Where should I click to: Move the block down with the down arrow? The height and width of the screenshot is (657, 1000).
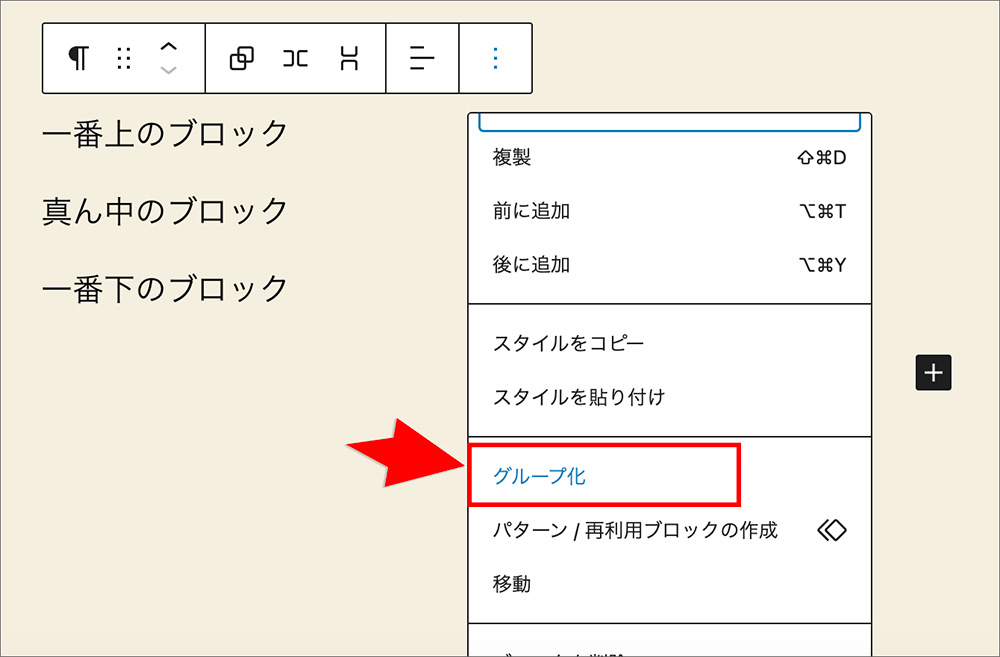click(x=169, y=70)
